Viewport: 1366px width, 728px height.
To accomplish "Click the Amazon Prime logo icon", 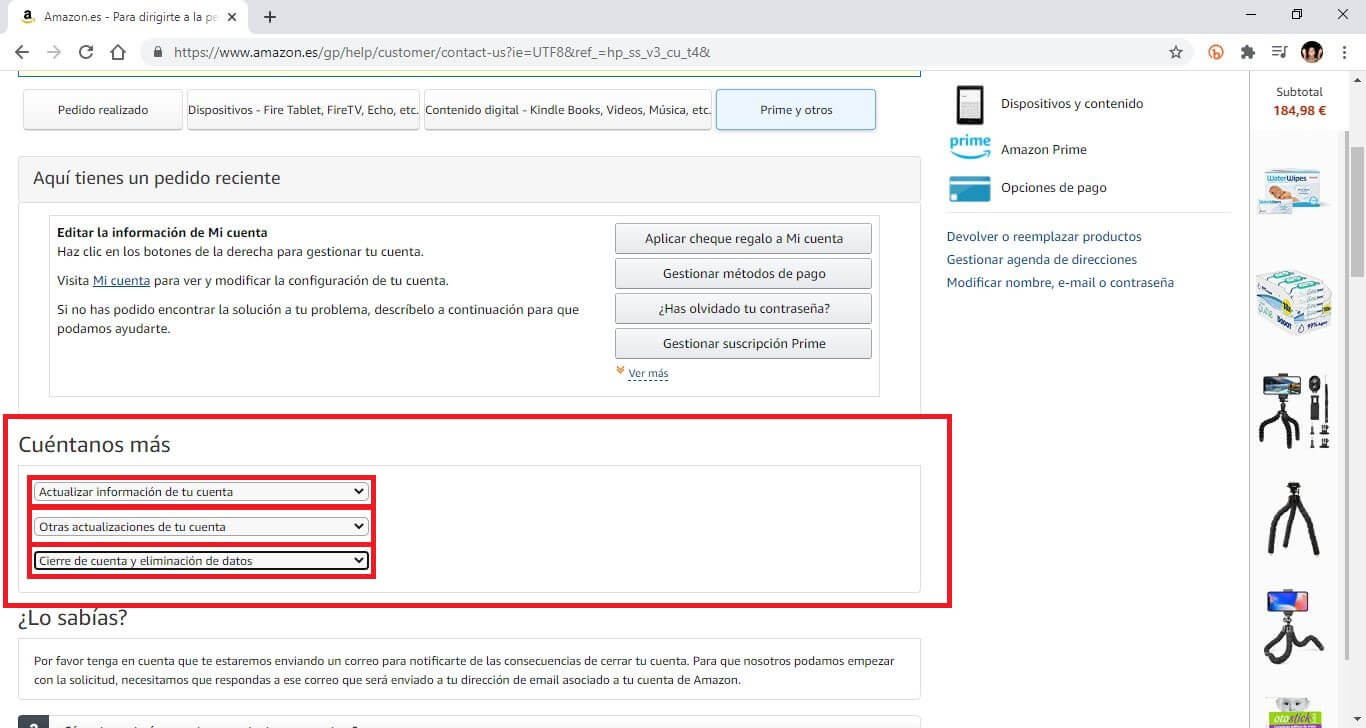I will [x=969, y=147].
